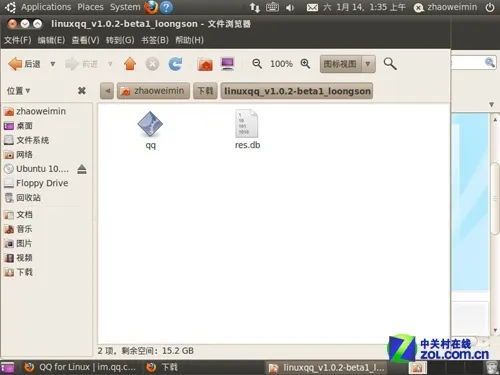
Task: Eject the Ubuntu 10 disc
Action: pos(82,169)
